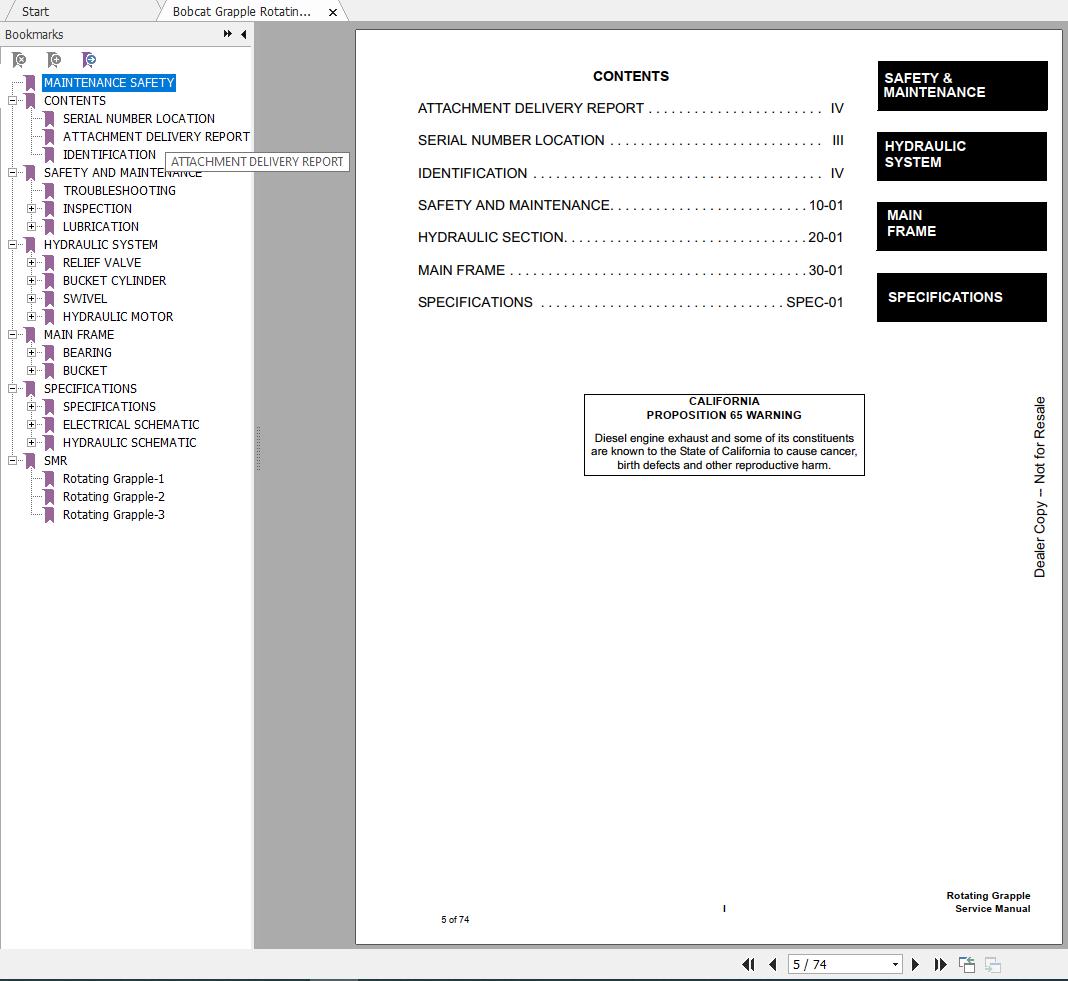Collapse the SMR bookmark node
Screen dimensions: 1068x981
(x=12, y=461)
